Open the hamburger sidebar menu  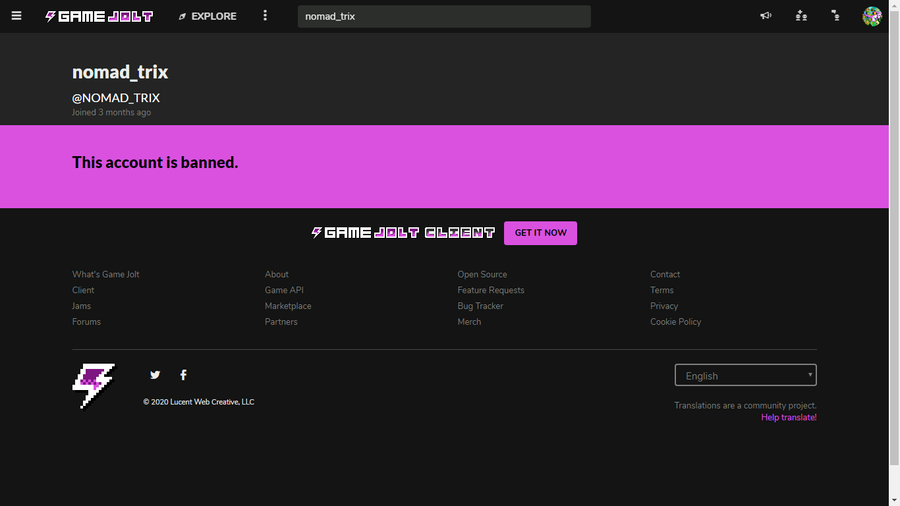16,16
